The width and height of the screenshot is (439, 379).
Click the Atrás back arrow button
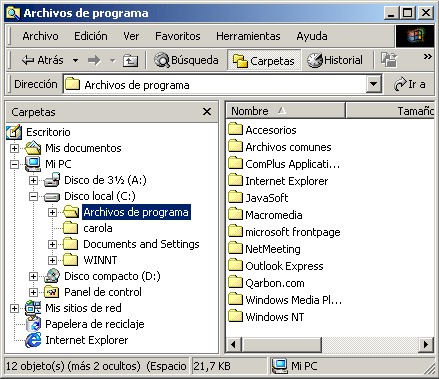(42, 60)
